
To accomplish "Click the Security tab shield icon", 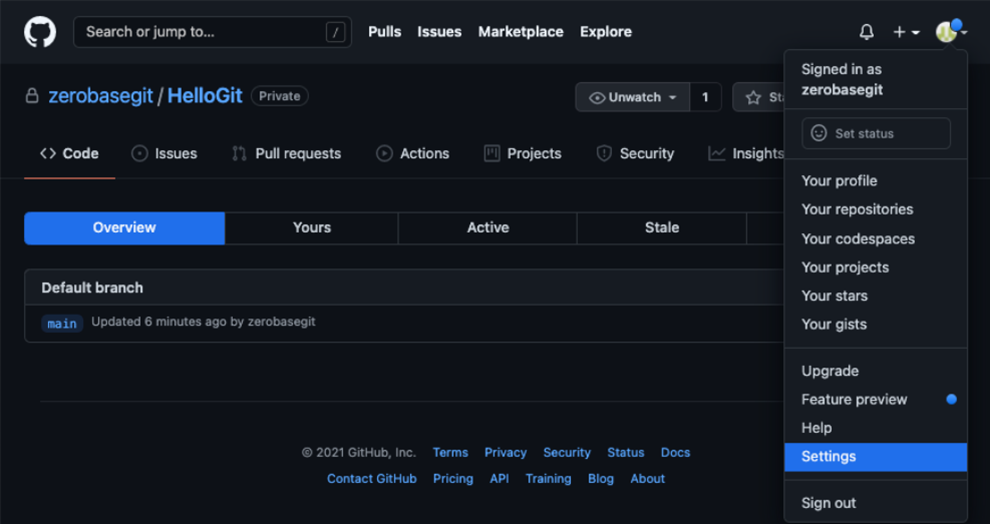I will click(604, 153).
